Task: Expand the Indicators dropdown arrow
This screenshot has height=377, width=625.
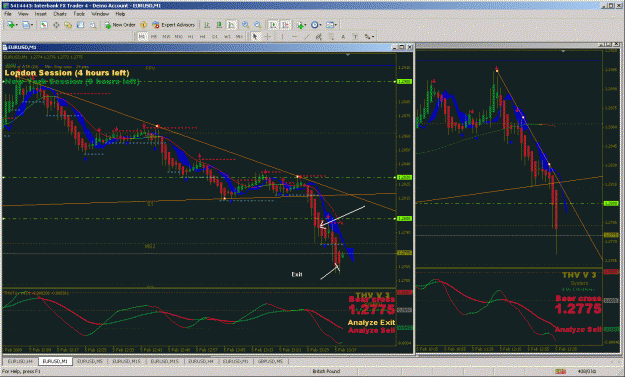Action: pyautogui.click(x=305, y=25)
